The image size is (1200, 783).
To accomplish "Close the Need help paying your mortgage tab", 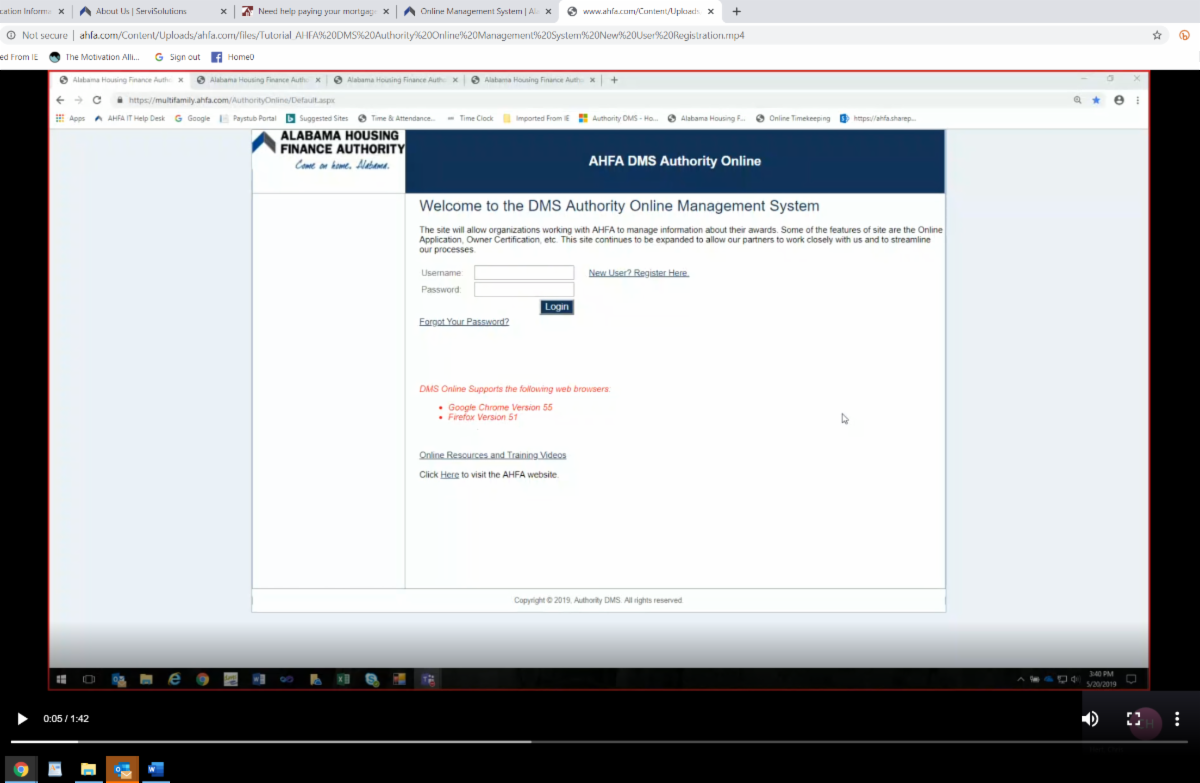I will pos(387,11).
